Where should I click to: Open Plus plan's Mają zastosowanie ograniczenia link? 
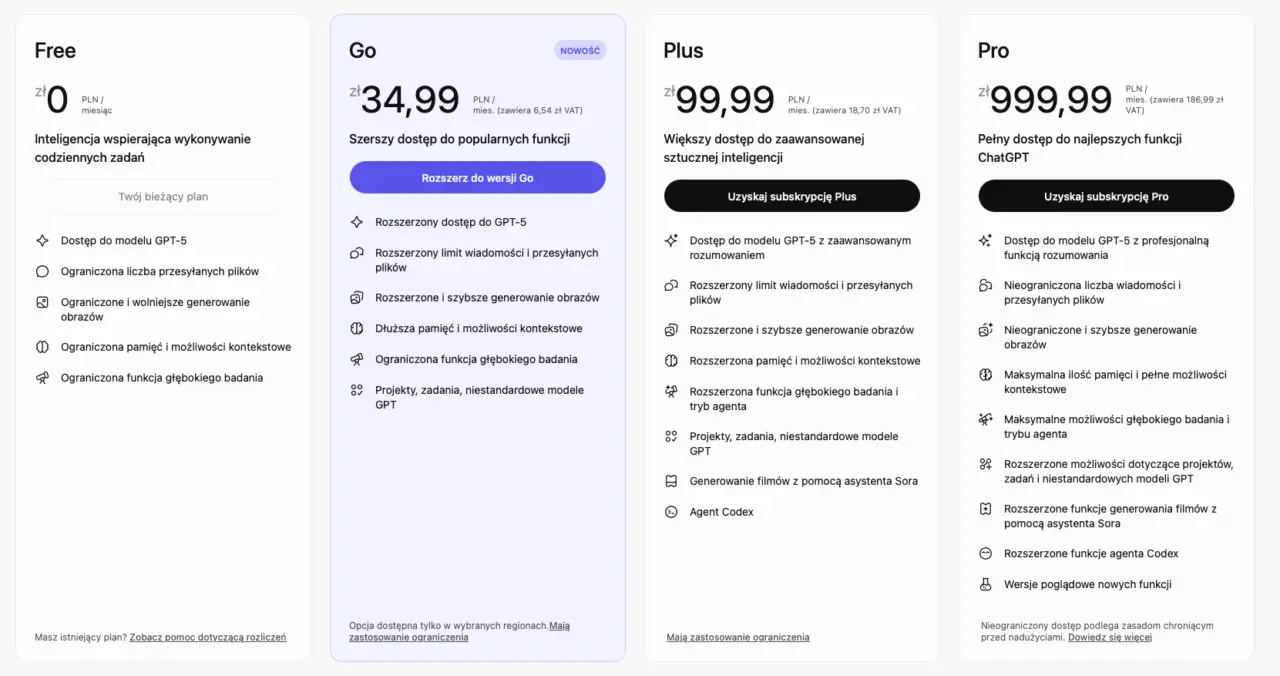(738, 637)
